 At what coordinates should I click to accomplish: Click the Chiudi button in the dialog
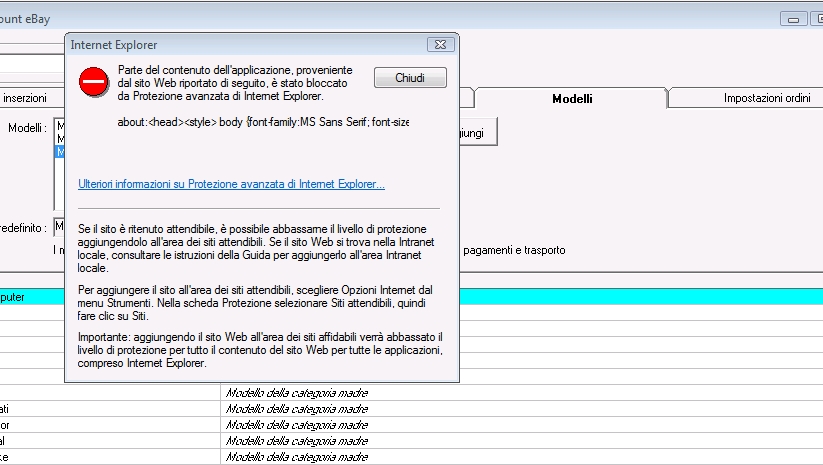click(x=410, y=78)
